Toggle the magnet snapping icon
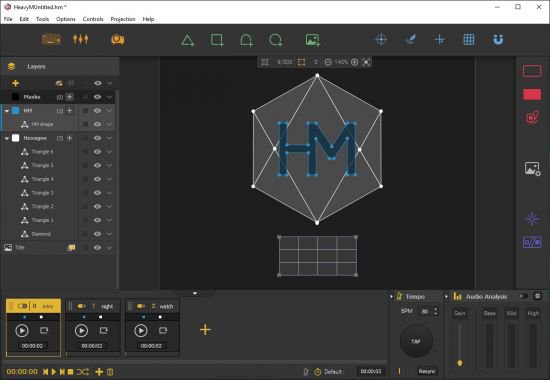 (x=498, y=40)
